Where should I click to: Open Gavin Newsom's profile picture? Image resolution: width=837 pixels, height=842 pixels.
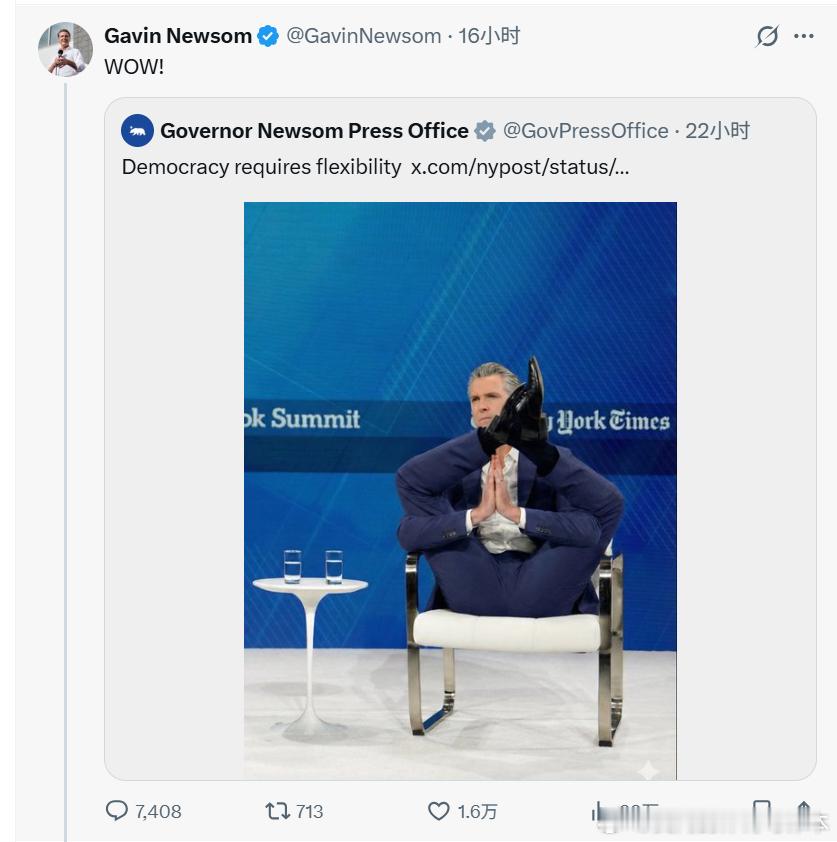click(65, 50)
